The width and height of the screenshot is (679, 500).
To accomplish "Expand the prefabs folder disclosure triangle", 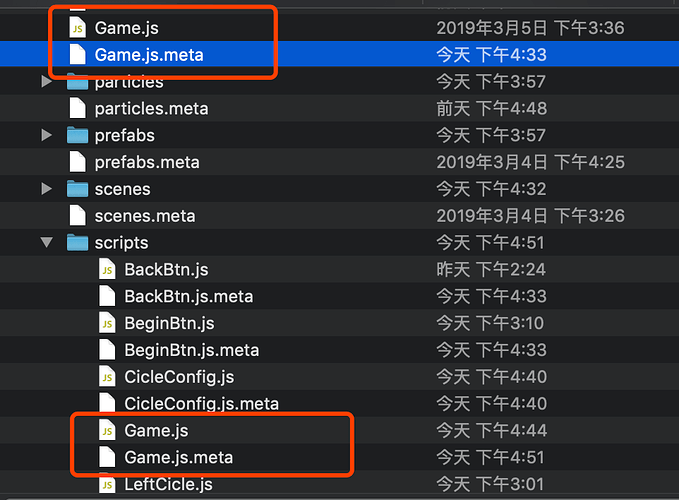I will click(x=46, y=135).
